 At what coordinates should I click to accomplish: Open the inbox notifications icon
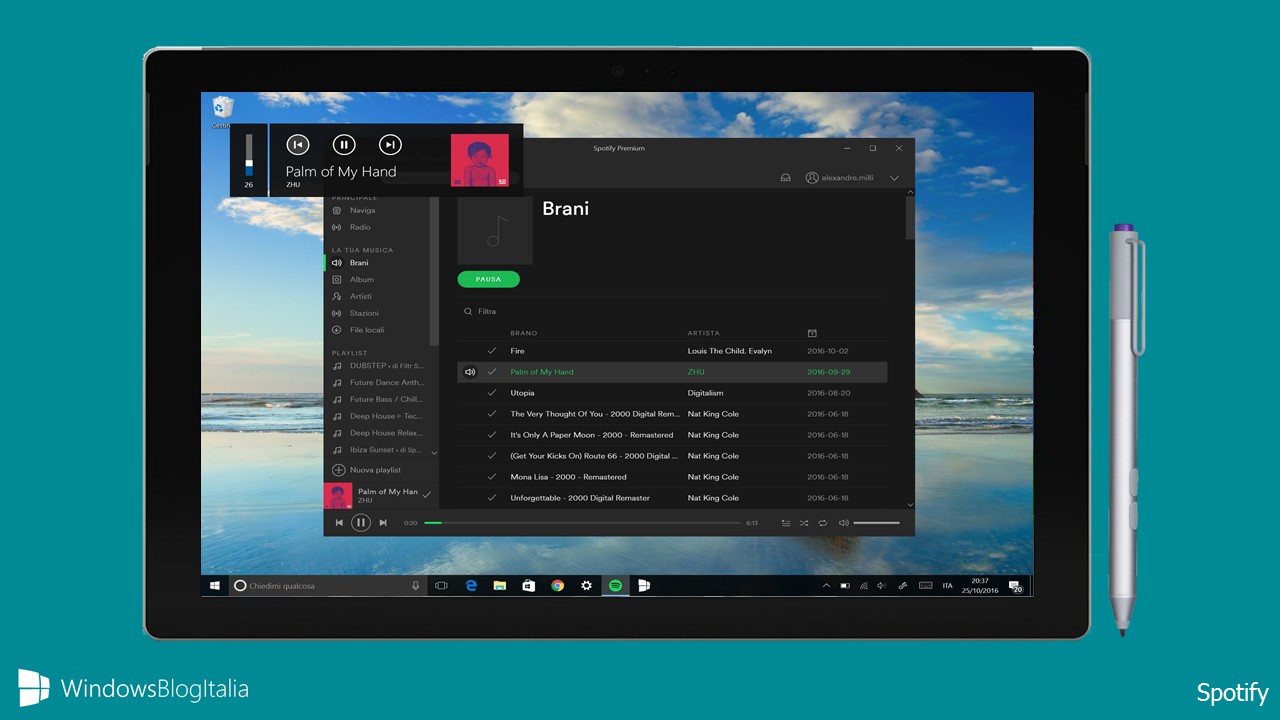tap(786, 178)
